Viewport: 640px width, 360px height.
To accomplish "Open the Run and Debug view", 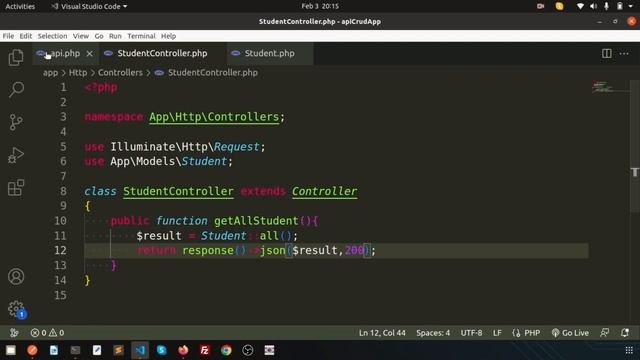I will point(16,155).
